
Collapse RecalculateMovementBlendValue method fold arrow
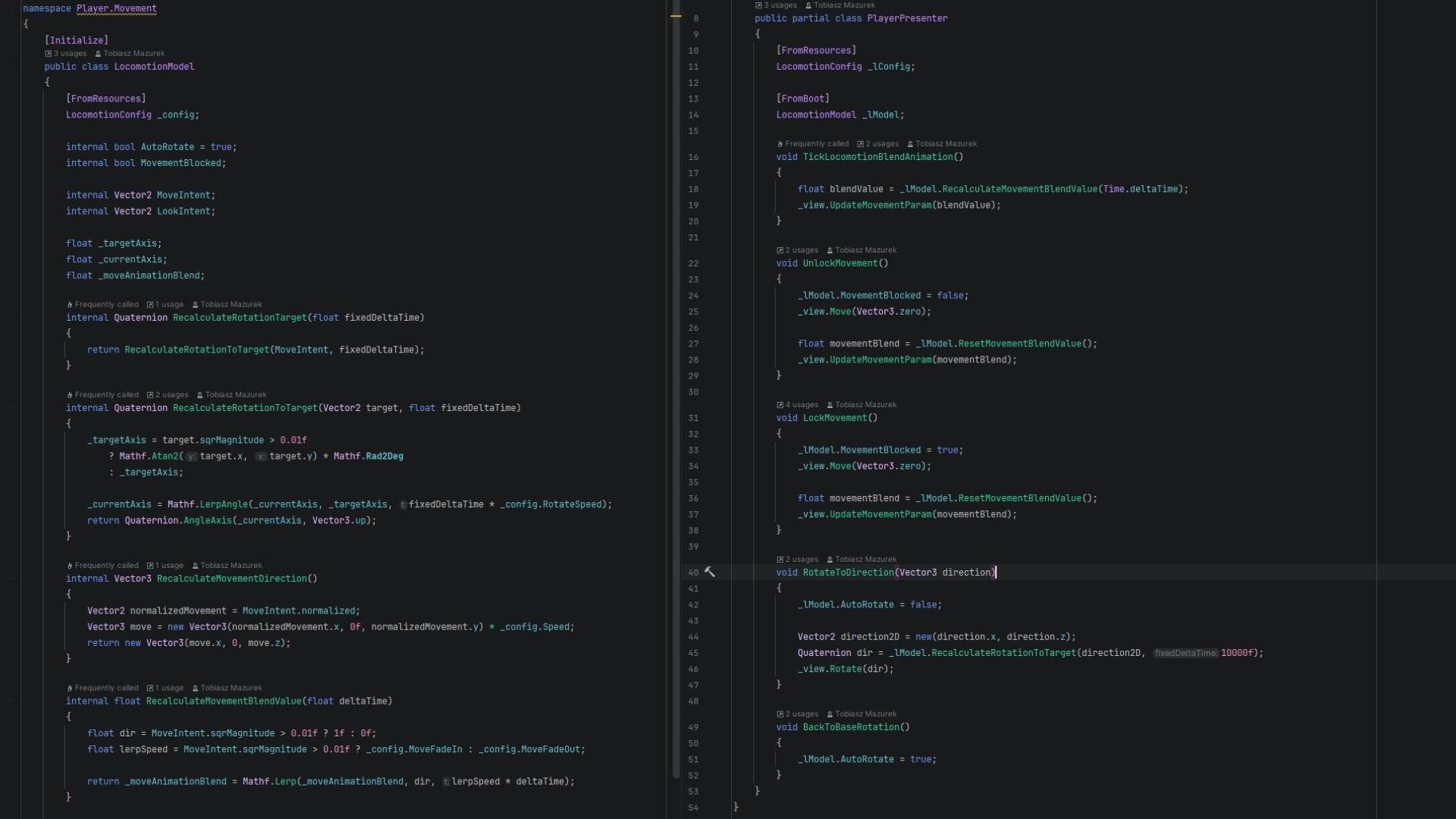coord(11,701)
